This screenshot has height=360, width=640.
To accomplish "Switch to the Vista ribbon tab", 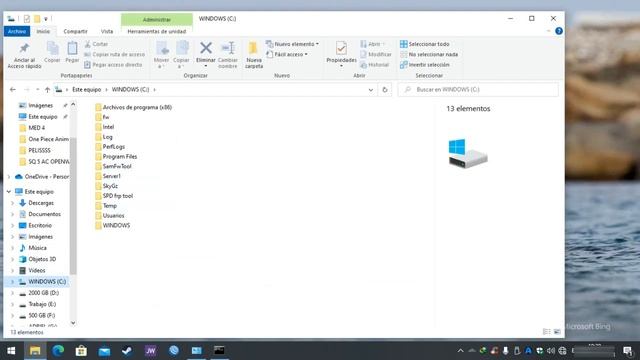I will 107,31.
